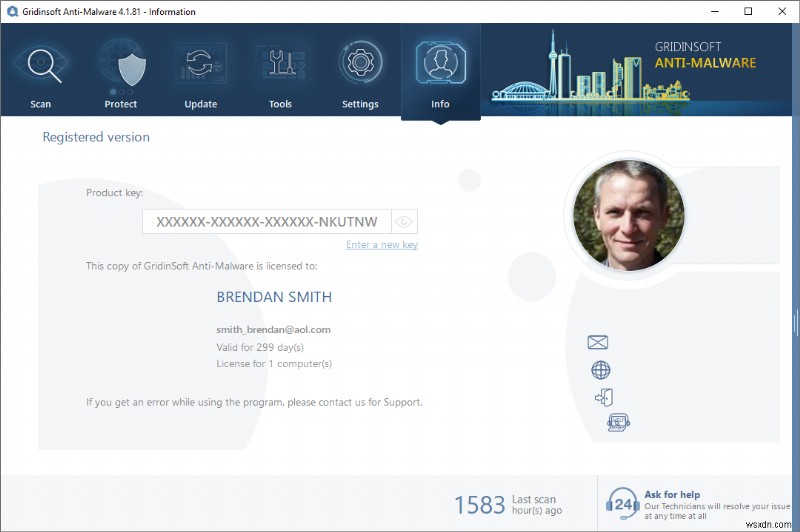Image resolution: width=800 pixels, height=532 pixels.
Task: Open the Scan tab magnifier icon
Action: (44, 66)
